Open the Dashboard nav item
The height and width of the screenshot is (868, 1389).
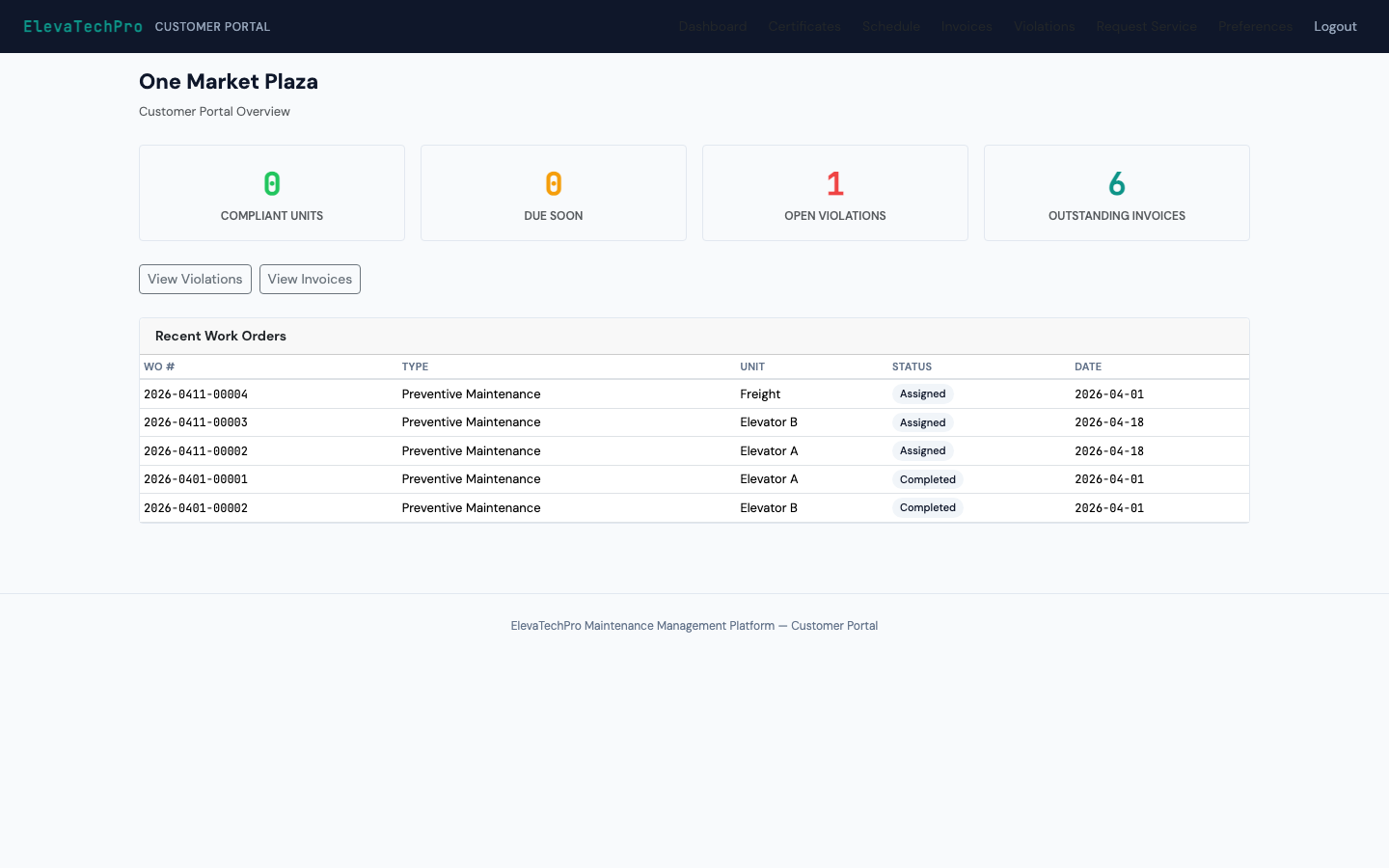(x=713, y=26)
